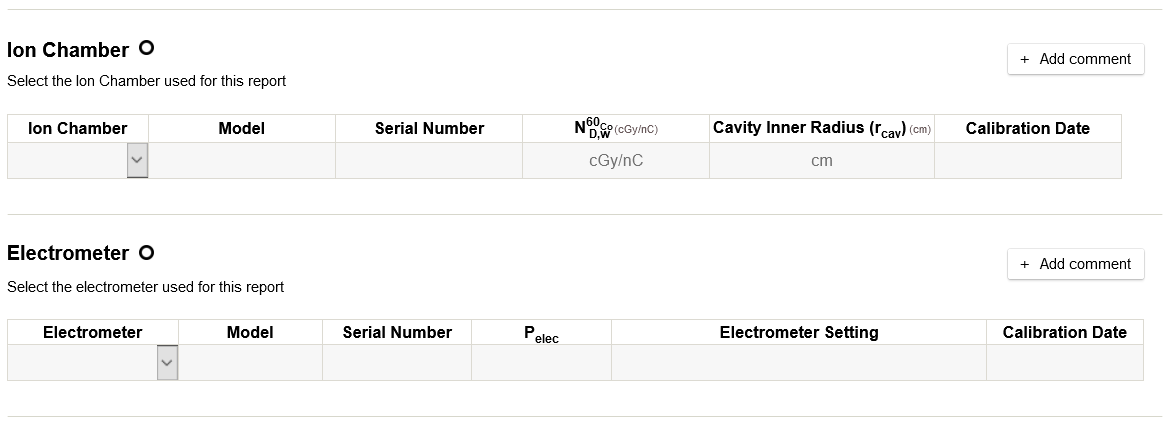Viewport: 1167px width, 421px height.
Task: Click the Pelec value field
Action: 541,362
